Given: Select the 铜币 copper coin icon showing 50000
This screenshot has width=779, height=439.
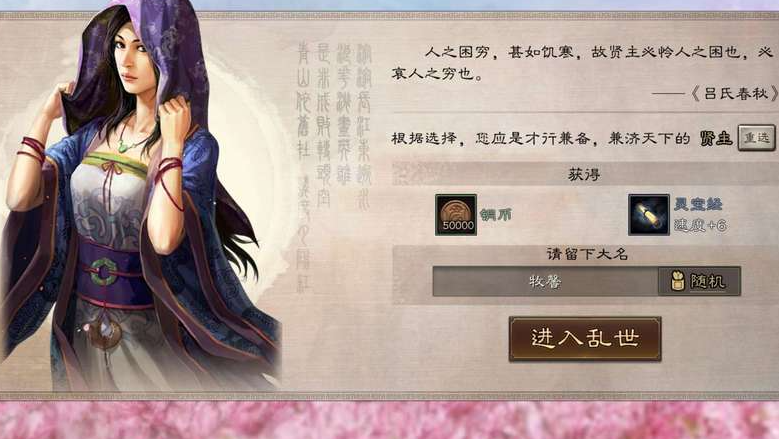Looking at the screenshot, I should tap(456, 215).
